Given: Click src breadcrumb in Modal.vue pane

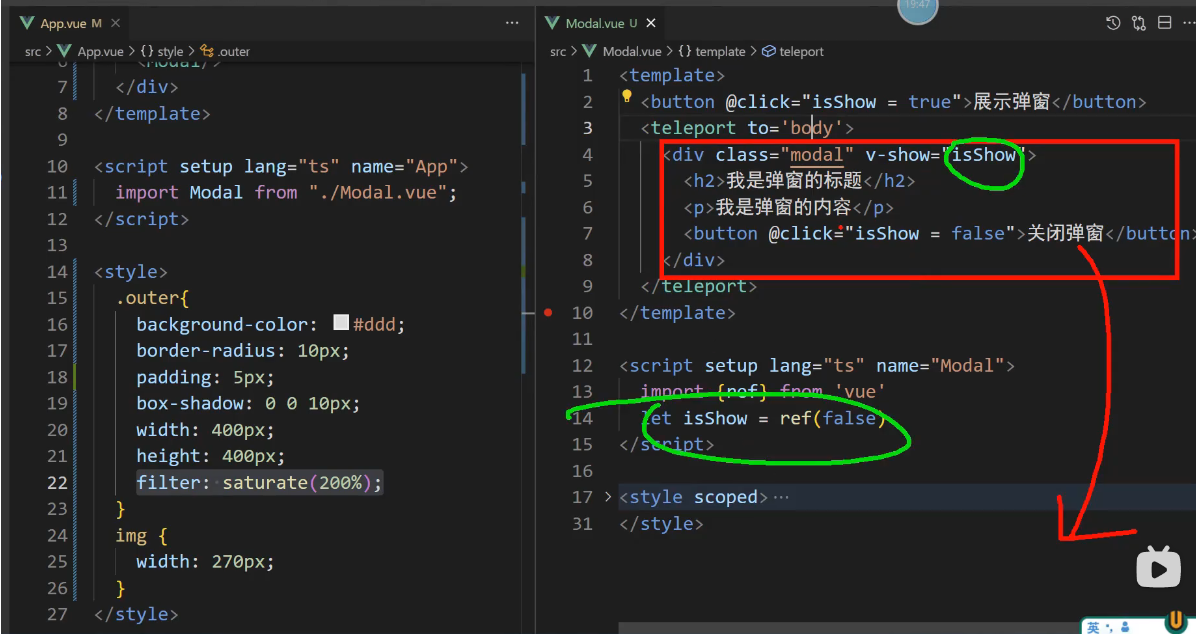Looking at the screenshot, I should [558, 51].
